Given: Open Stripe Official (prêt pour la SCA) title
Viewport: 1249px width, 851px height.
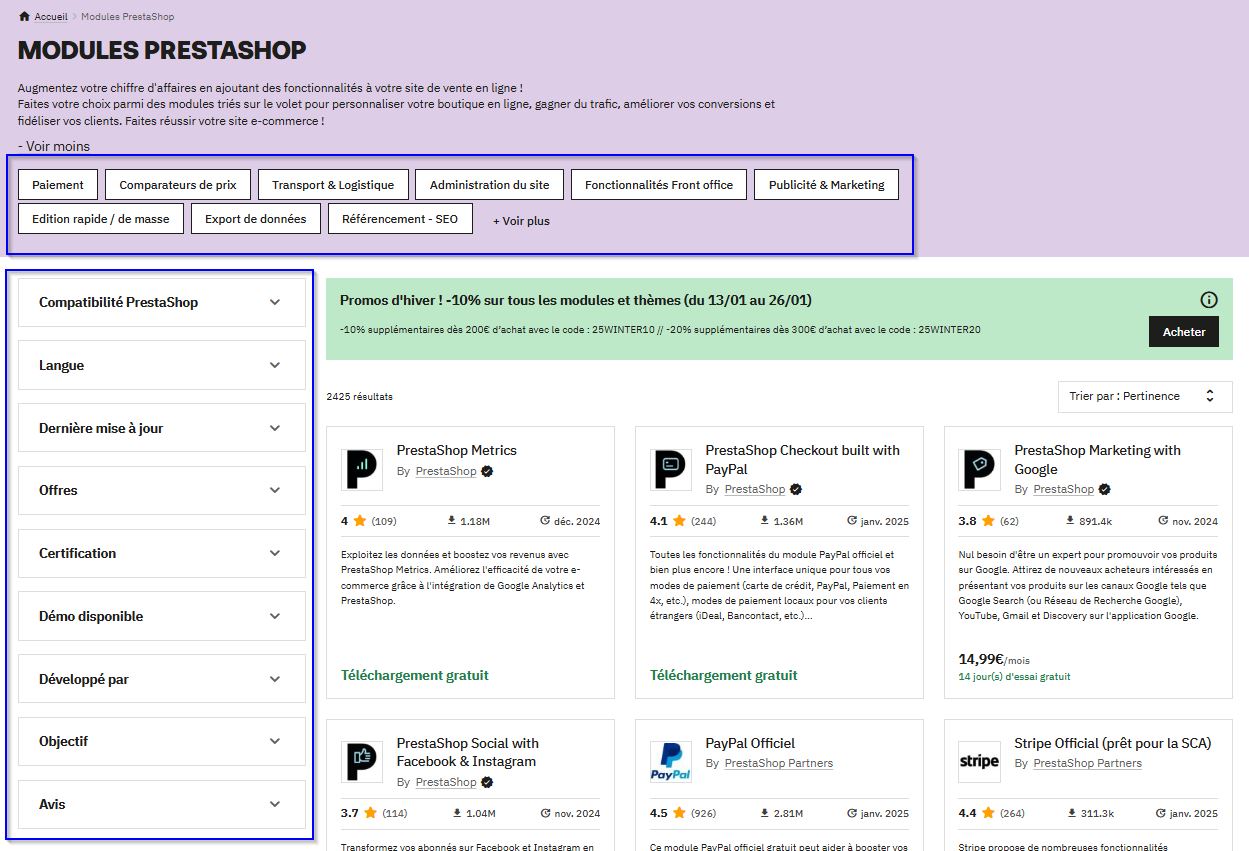Looking at the screenshot, I should coord(1113,743).
